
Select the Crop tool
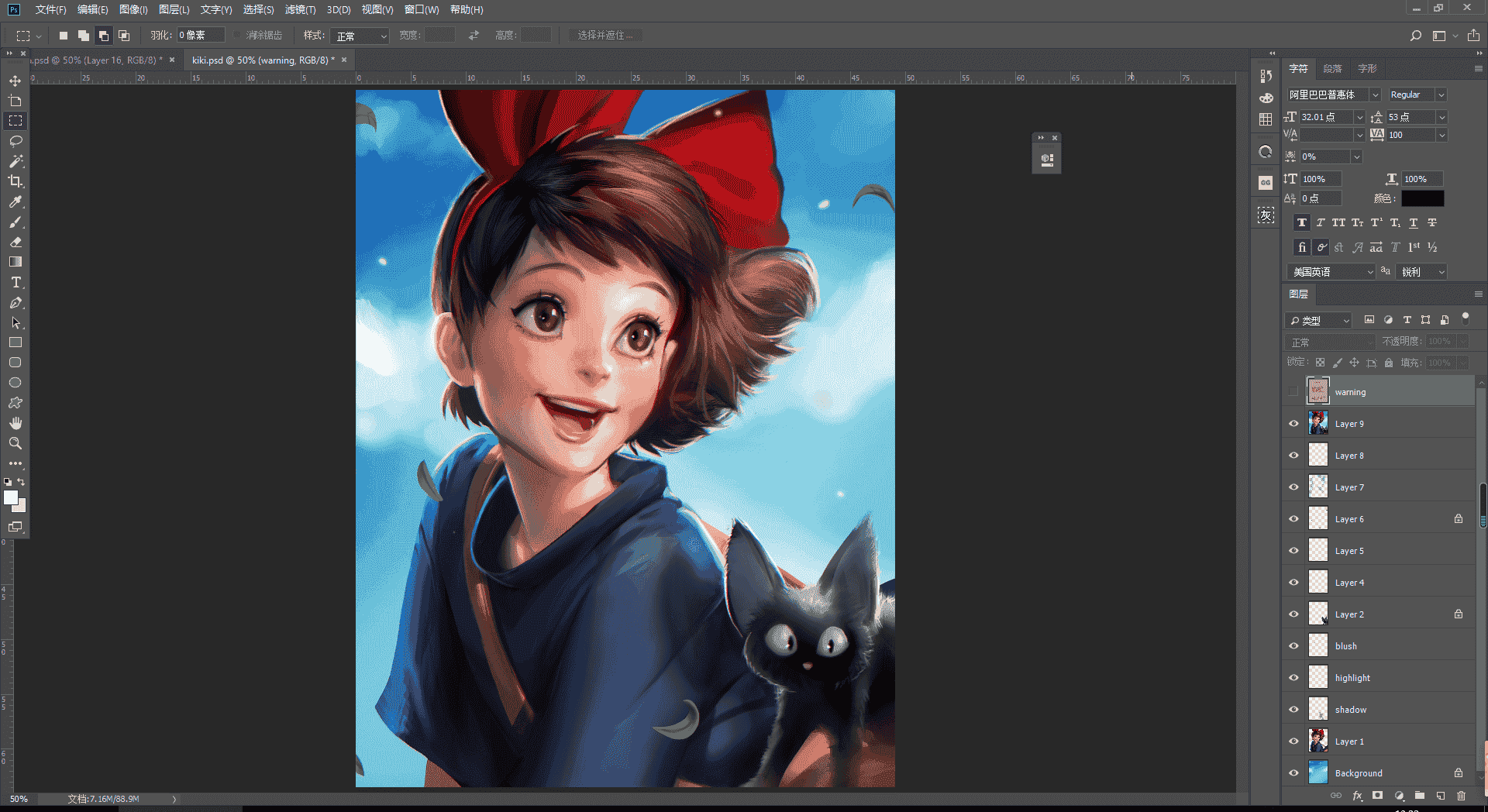[x=15, y=181]
